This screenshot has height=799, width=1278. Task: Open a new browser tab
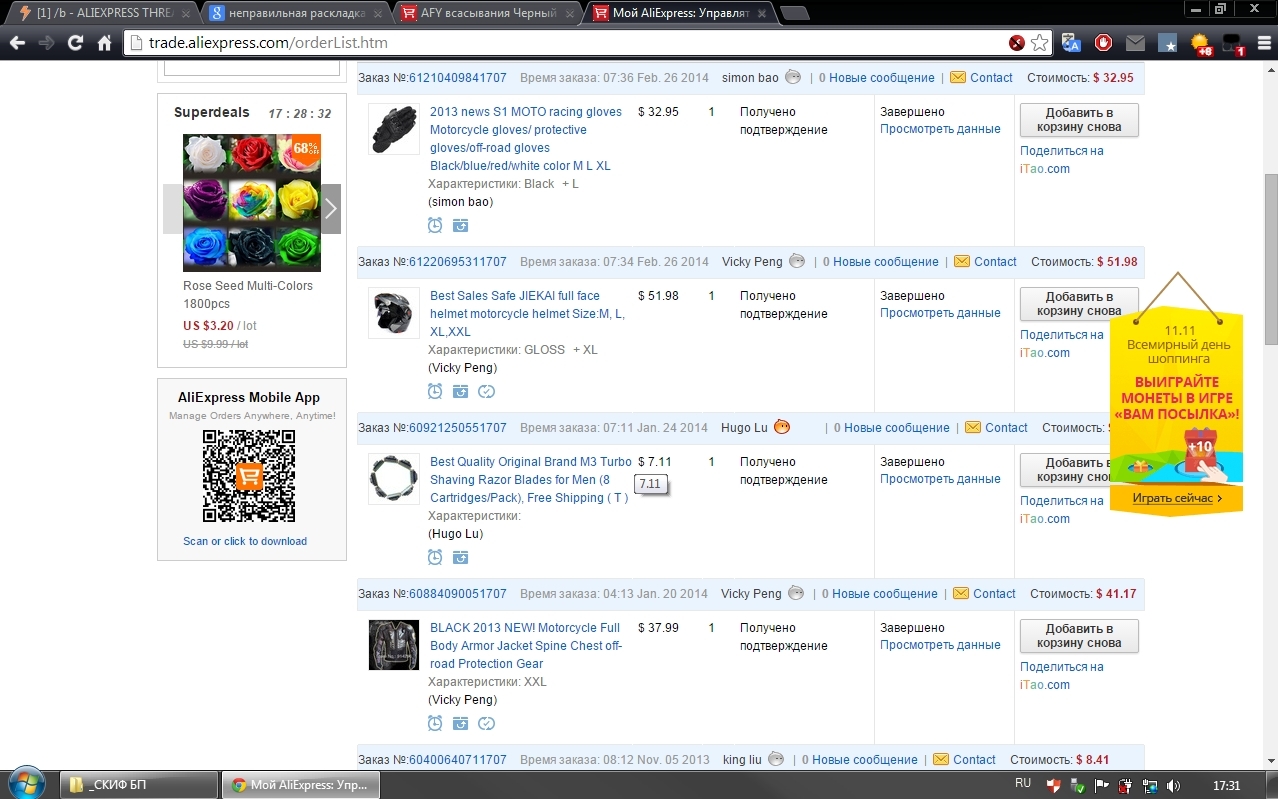coord(794,13)
